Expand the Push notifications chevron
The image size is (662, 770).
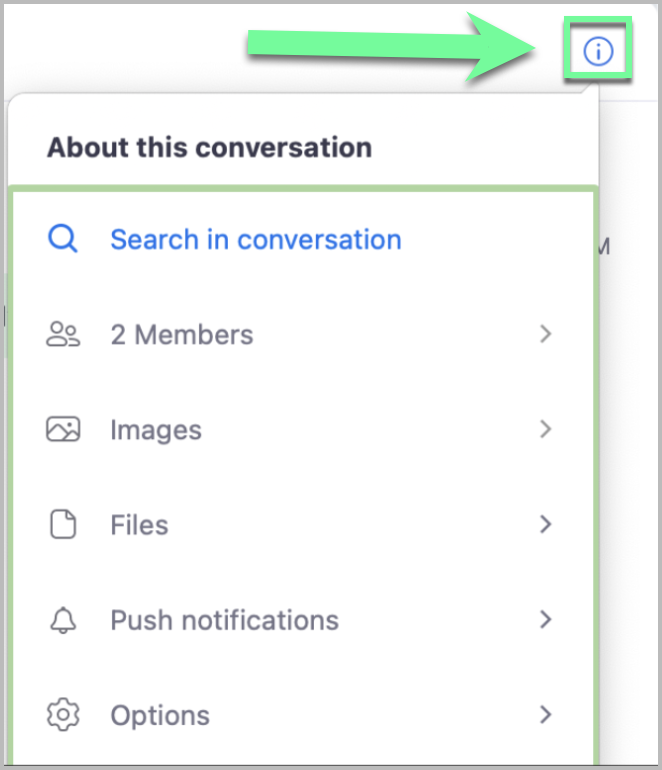click(x=546, y=619)
